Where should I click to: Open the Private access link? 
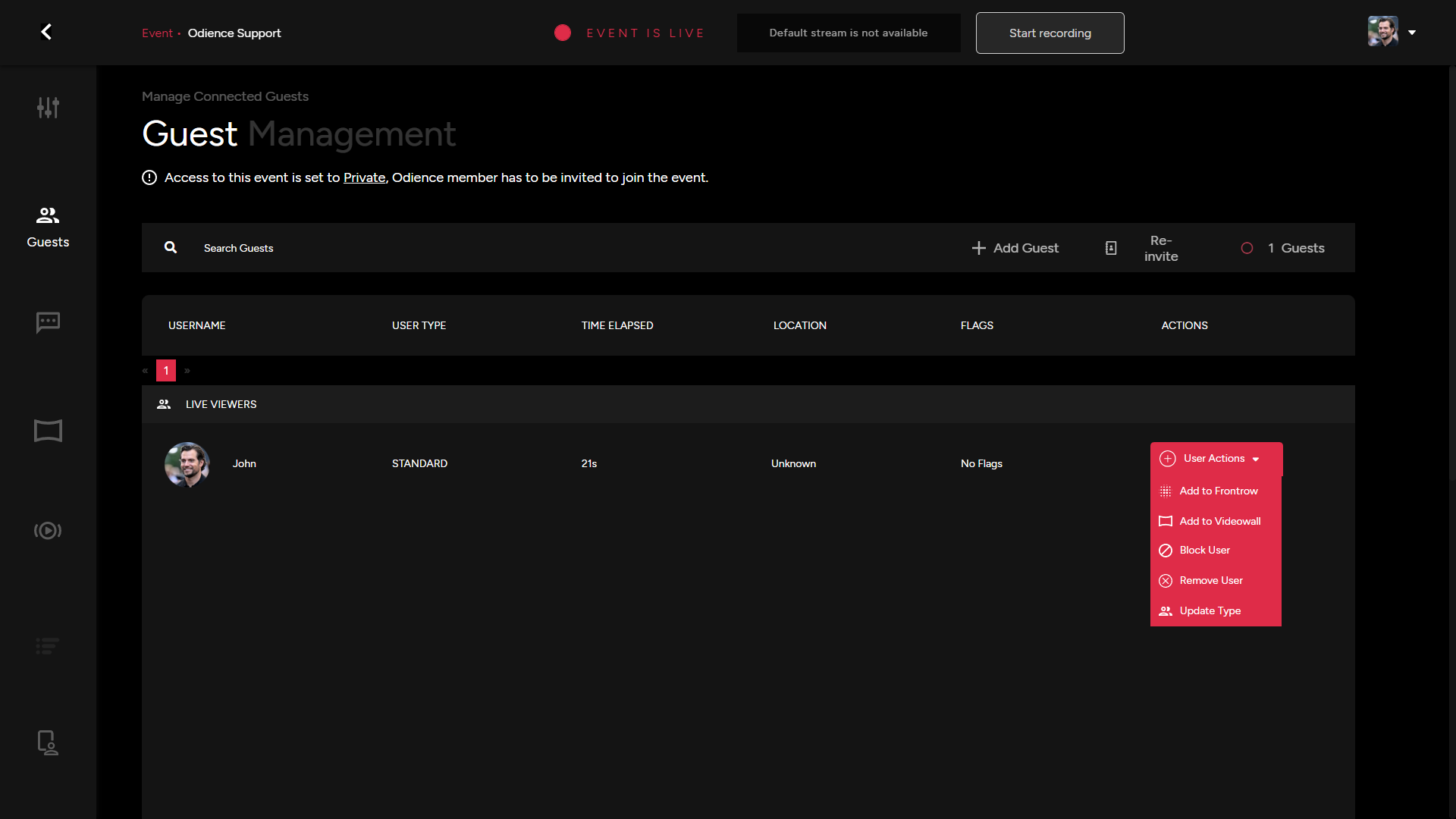(x=364, y=177)
